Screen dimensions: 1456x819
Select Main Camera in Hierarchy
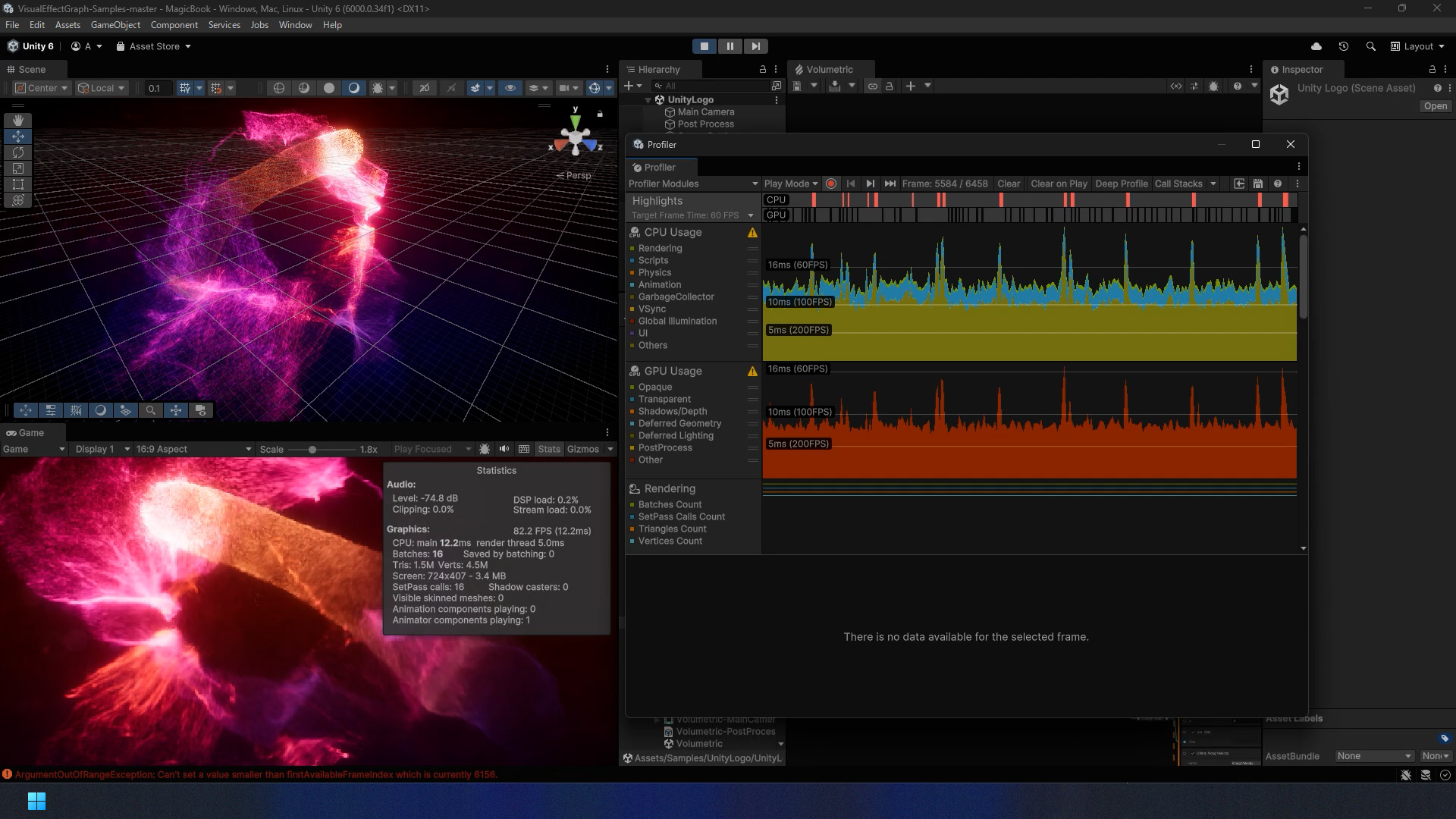[705, 111]
